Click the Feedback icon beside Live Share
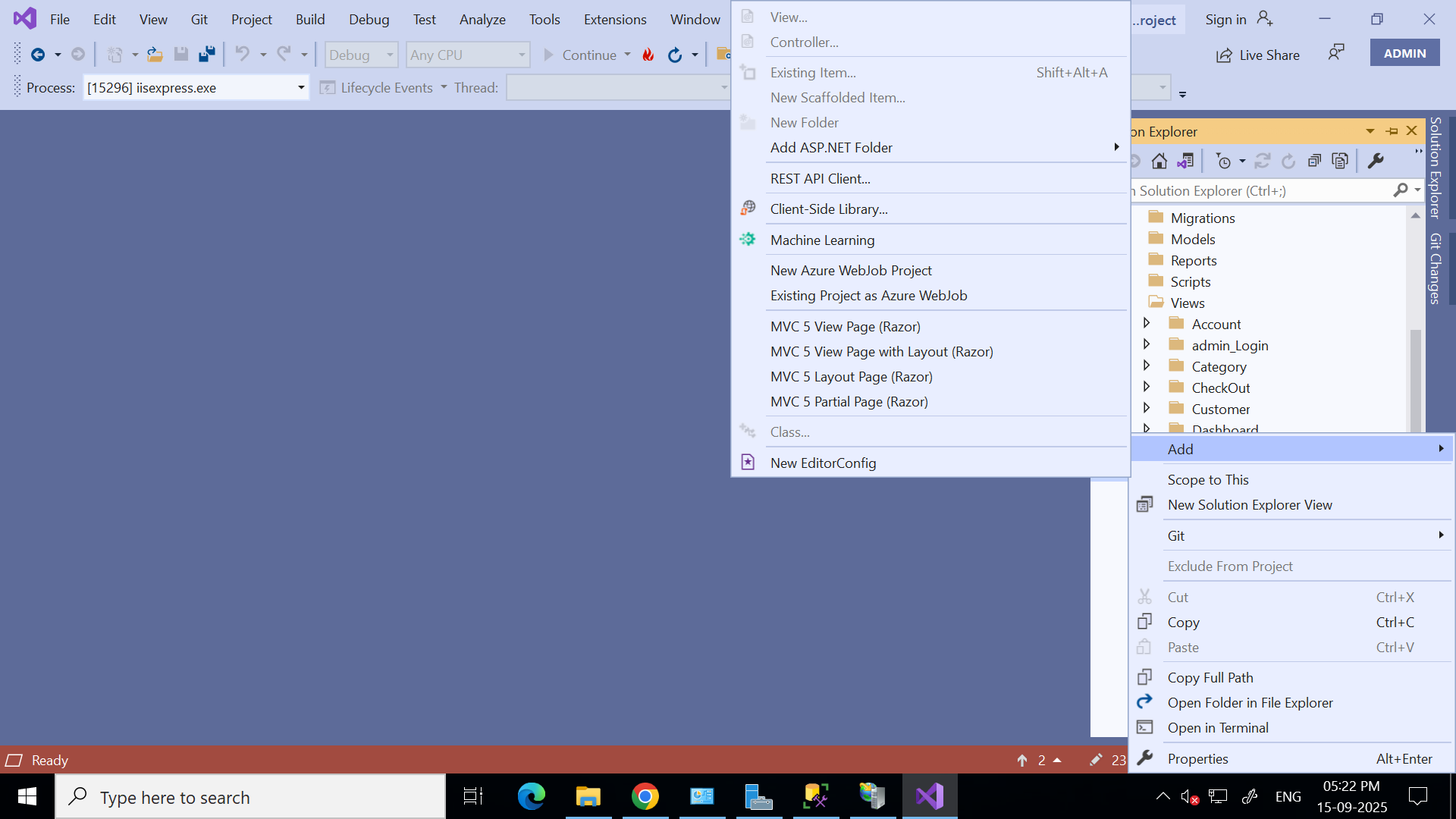Screen dimensions: 1456x819 tap(1336, 53)
